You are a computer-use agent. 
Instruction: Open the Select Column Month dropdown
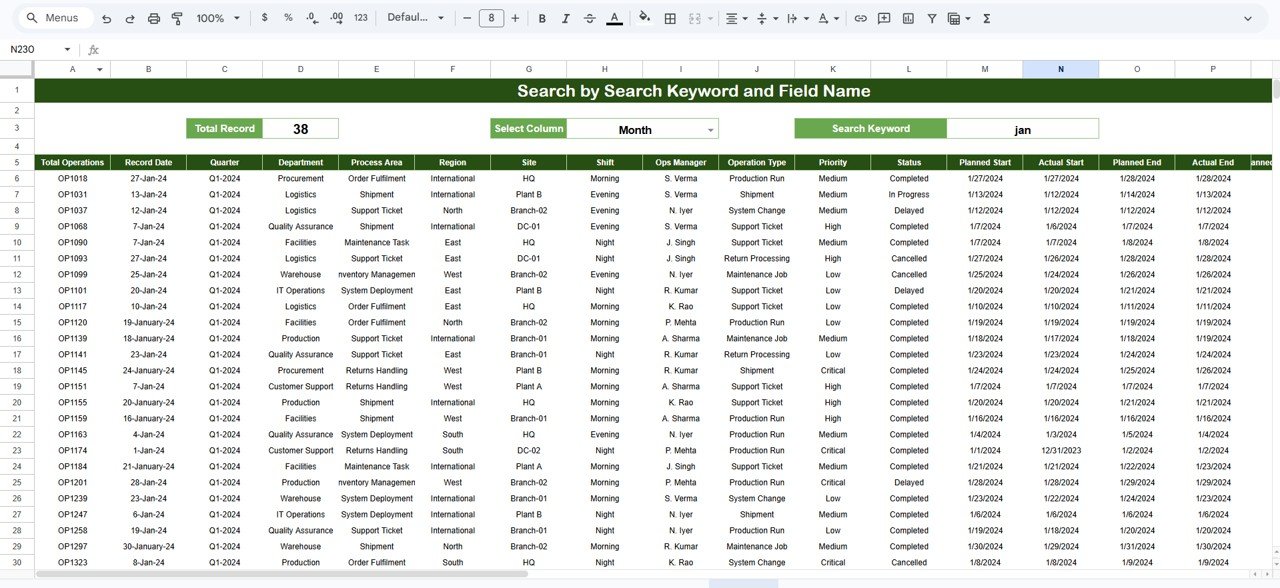point(711,130)
